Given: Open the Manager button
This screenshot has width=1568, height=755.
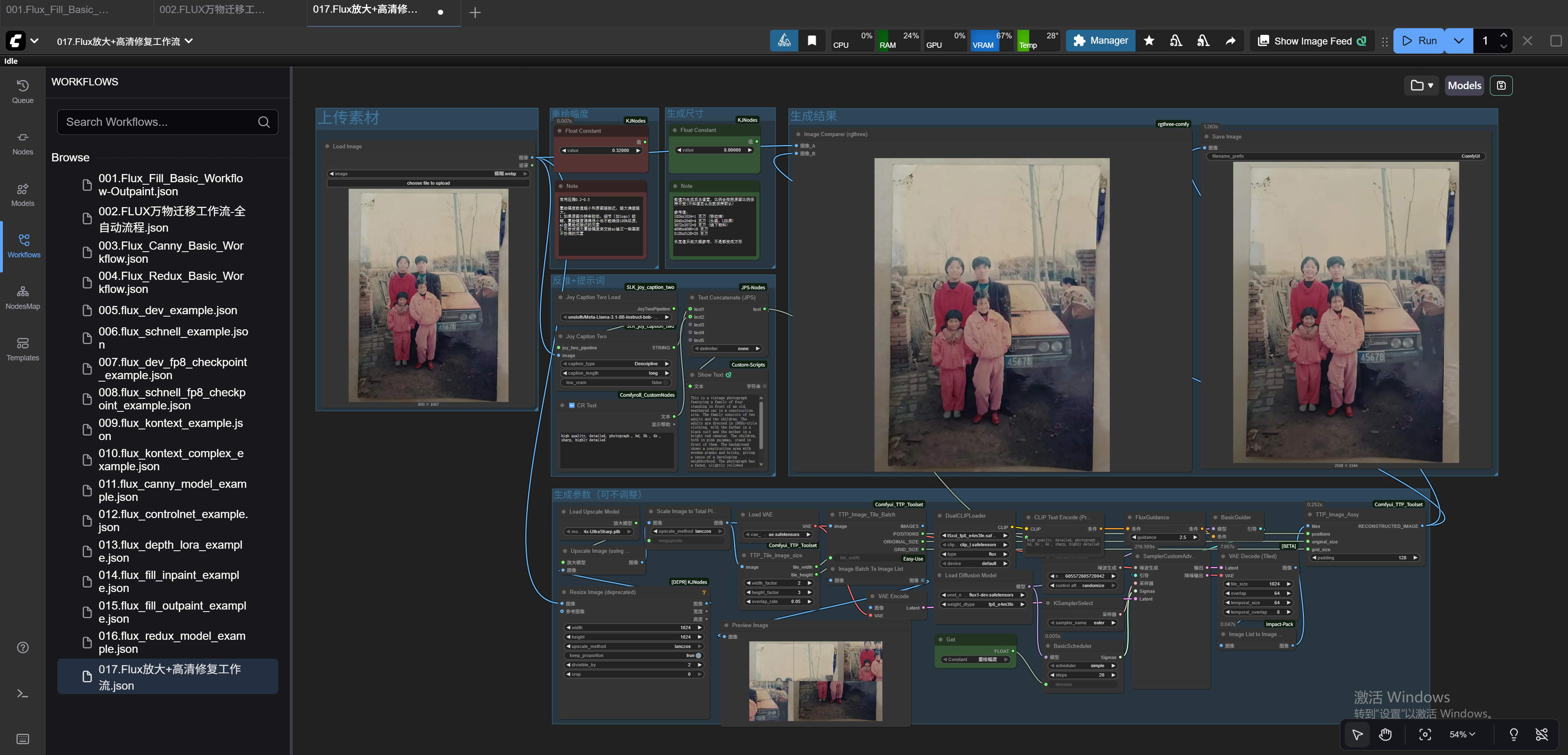Looking at the screenshot, I should (x=1100, y=41).
